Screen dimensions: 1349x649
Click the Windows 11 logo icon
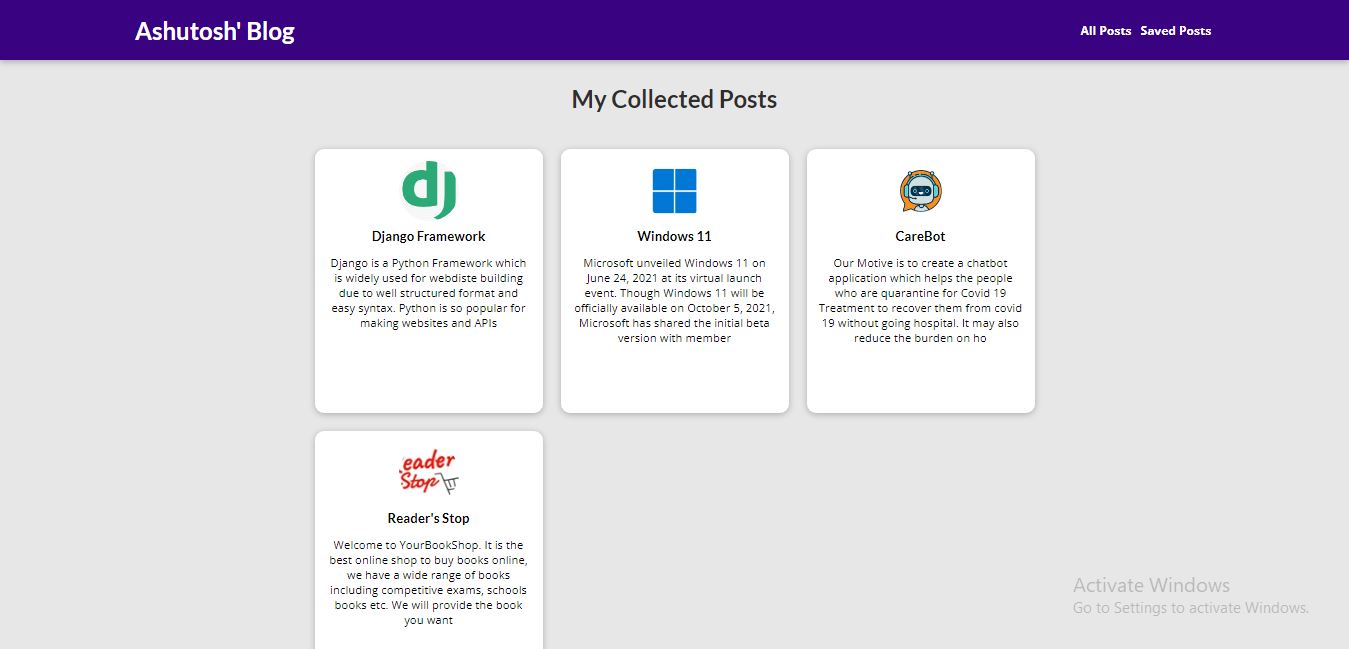click(x=674, y=191)
